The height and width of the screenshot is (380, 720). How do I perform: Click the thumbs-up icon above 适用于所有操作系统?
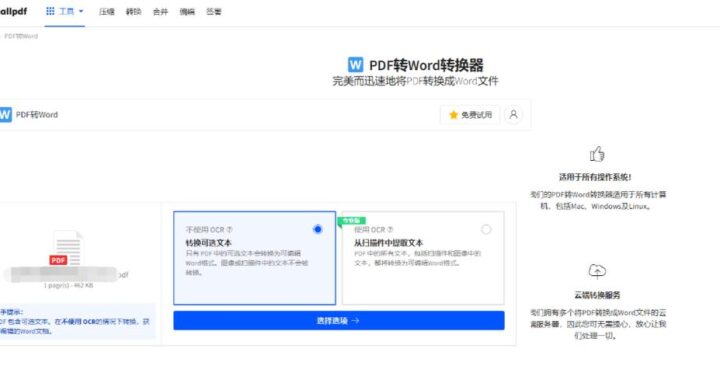(x=597, y=154)
